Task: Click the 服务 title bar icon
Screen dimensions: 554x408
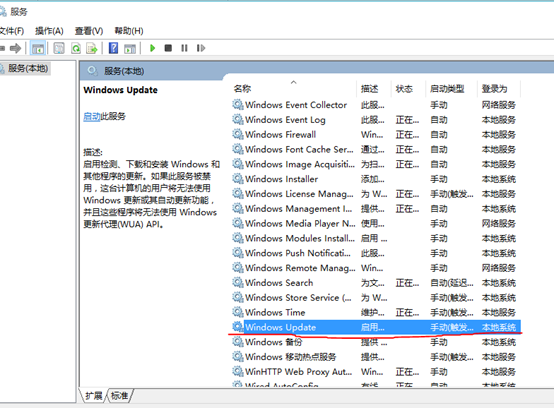Action: [3, 12]
